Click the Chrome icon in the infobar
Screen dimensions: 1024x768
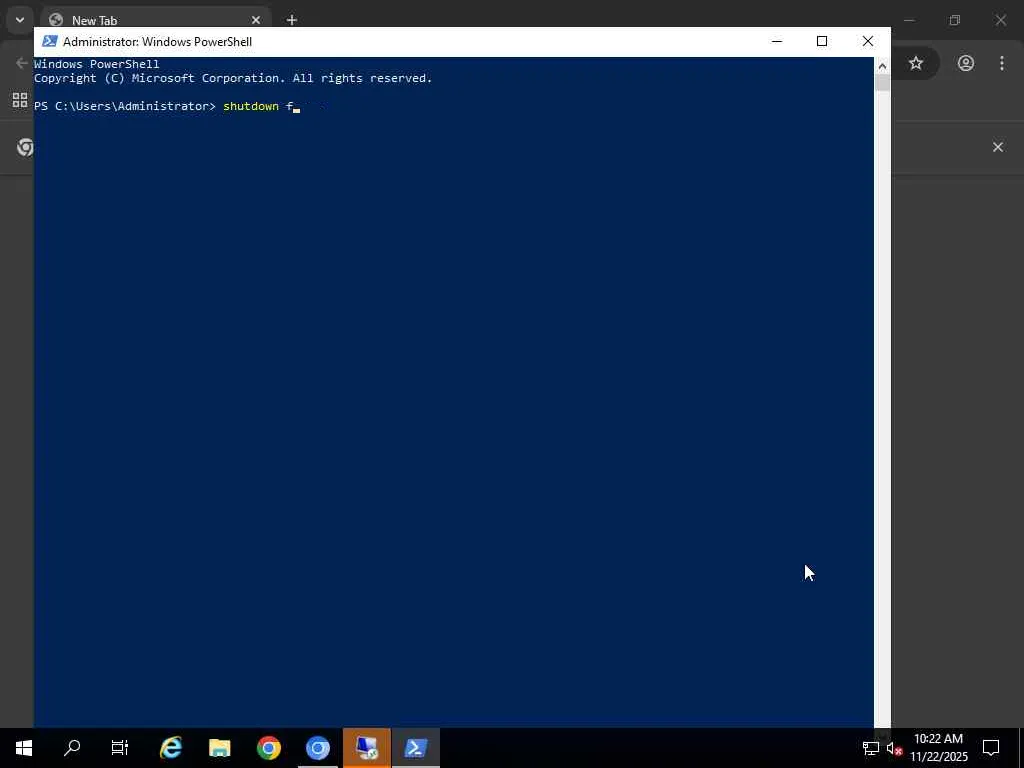[25, 147]
